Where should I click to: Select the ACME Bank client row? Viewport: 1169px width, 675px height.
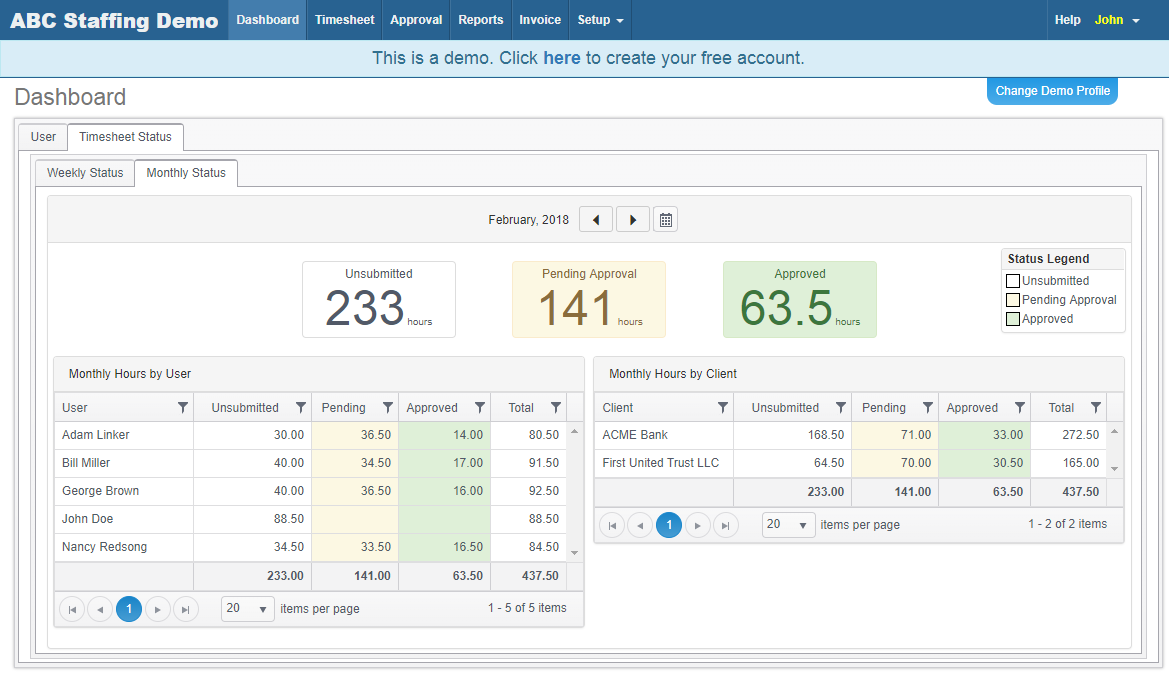coord(851,435)
